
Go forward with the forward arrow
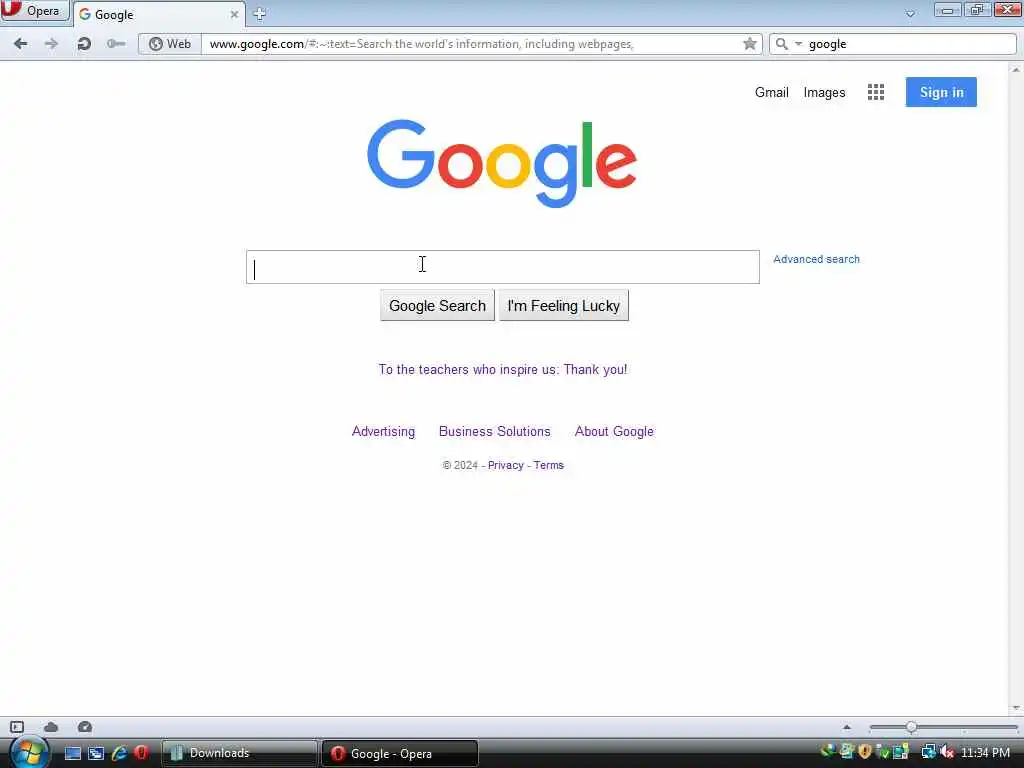click(x=51, y=44)
